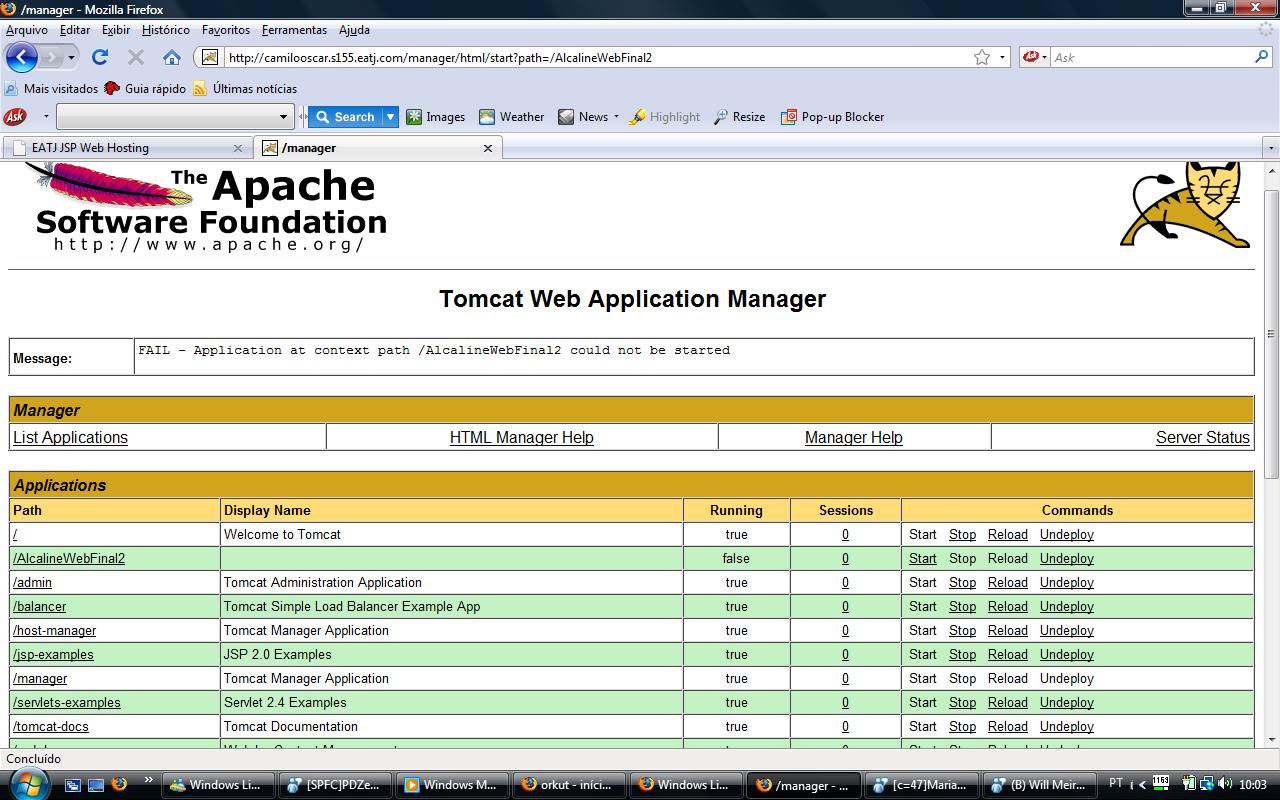Close the EATJ JSP Web Hosting tab

point(238,148)
